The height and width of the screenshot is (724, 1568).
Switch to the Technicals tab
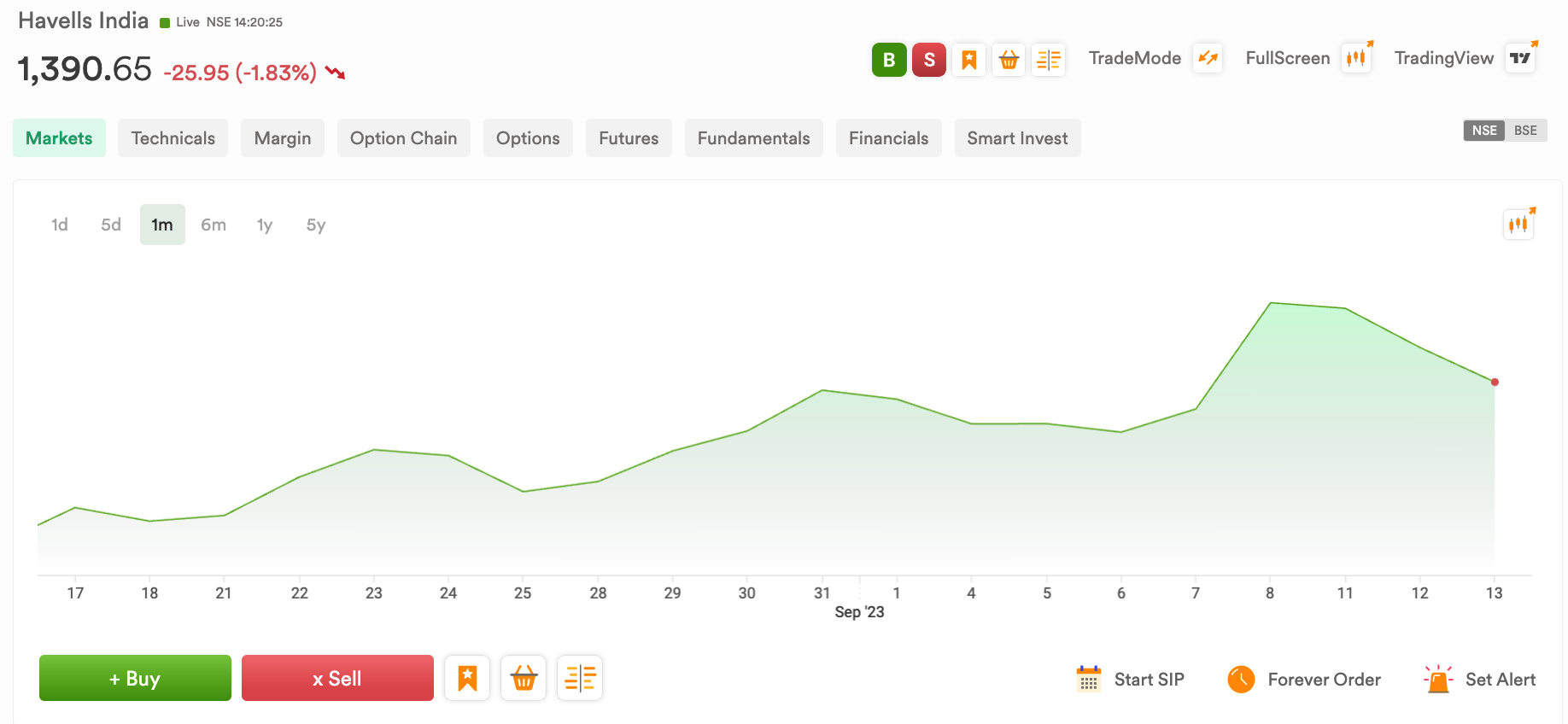coord(173,138)
